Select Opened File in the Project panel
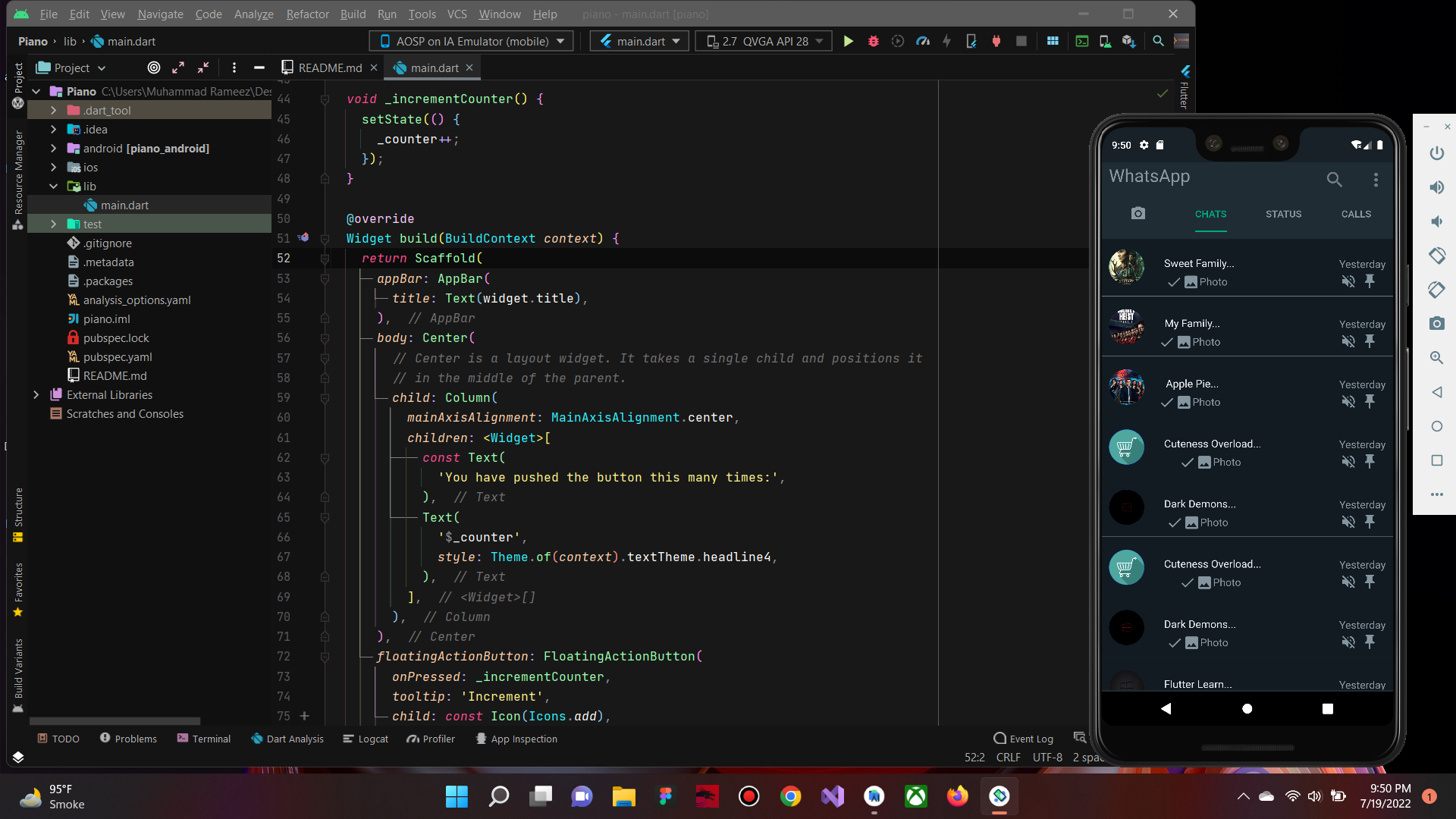This screenshot has width=1456, height=819. (x=153, y=67)
